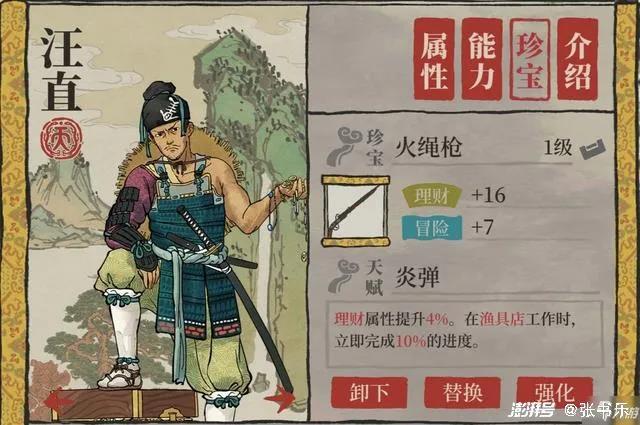Screen dimensions: 640x425
Task: Click the 火绳枪 treasure name
Action: (x=428, y=147)
